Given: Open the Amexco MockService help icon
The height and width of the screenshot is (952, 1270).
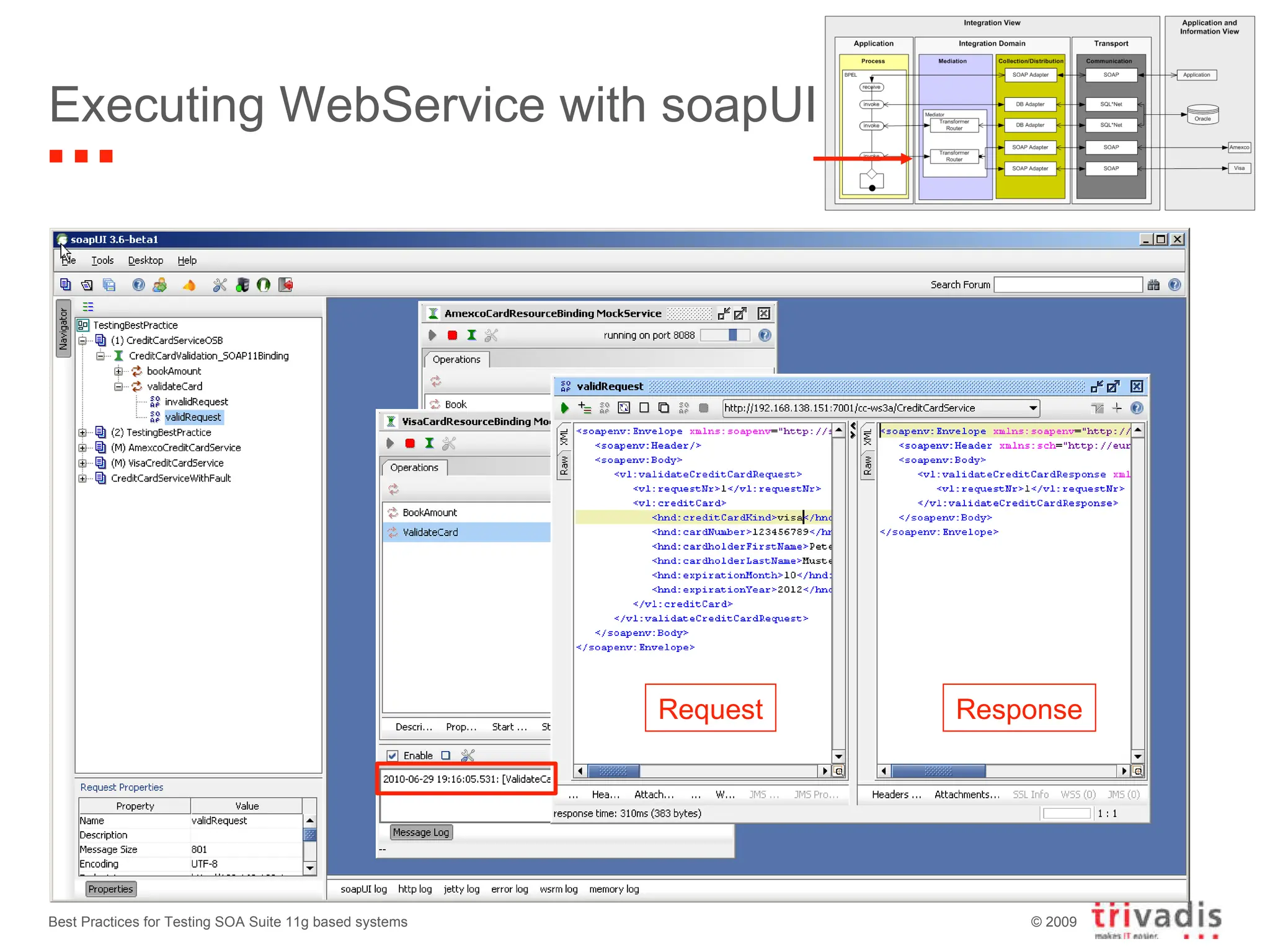Looking at the screenshot, I should (765, 335).
